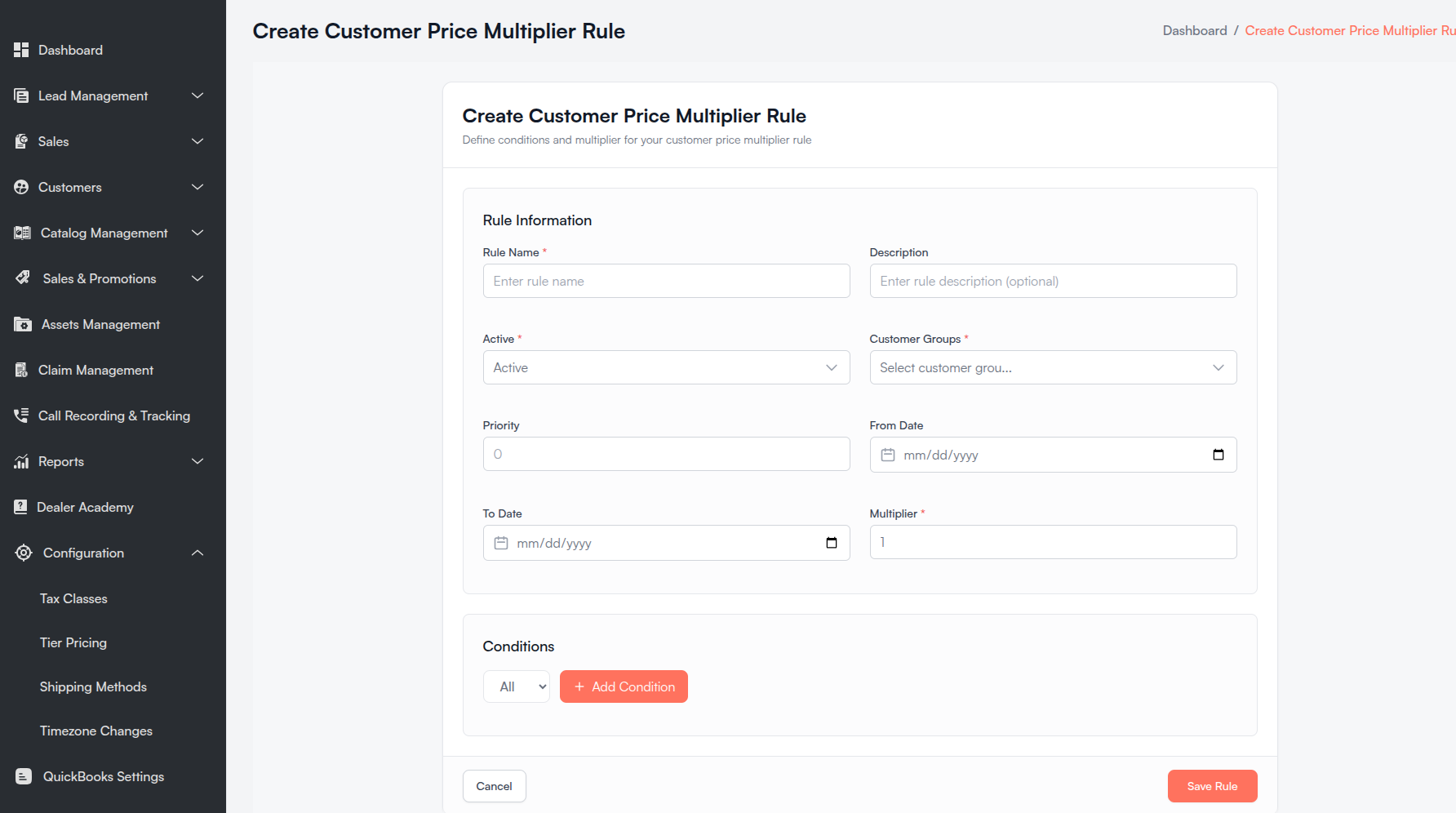The width and height of the screenshot is (1456, 813).
Task: Click the Claim Management sidebar icon
Action: (x=21, y=370)
